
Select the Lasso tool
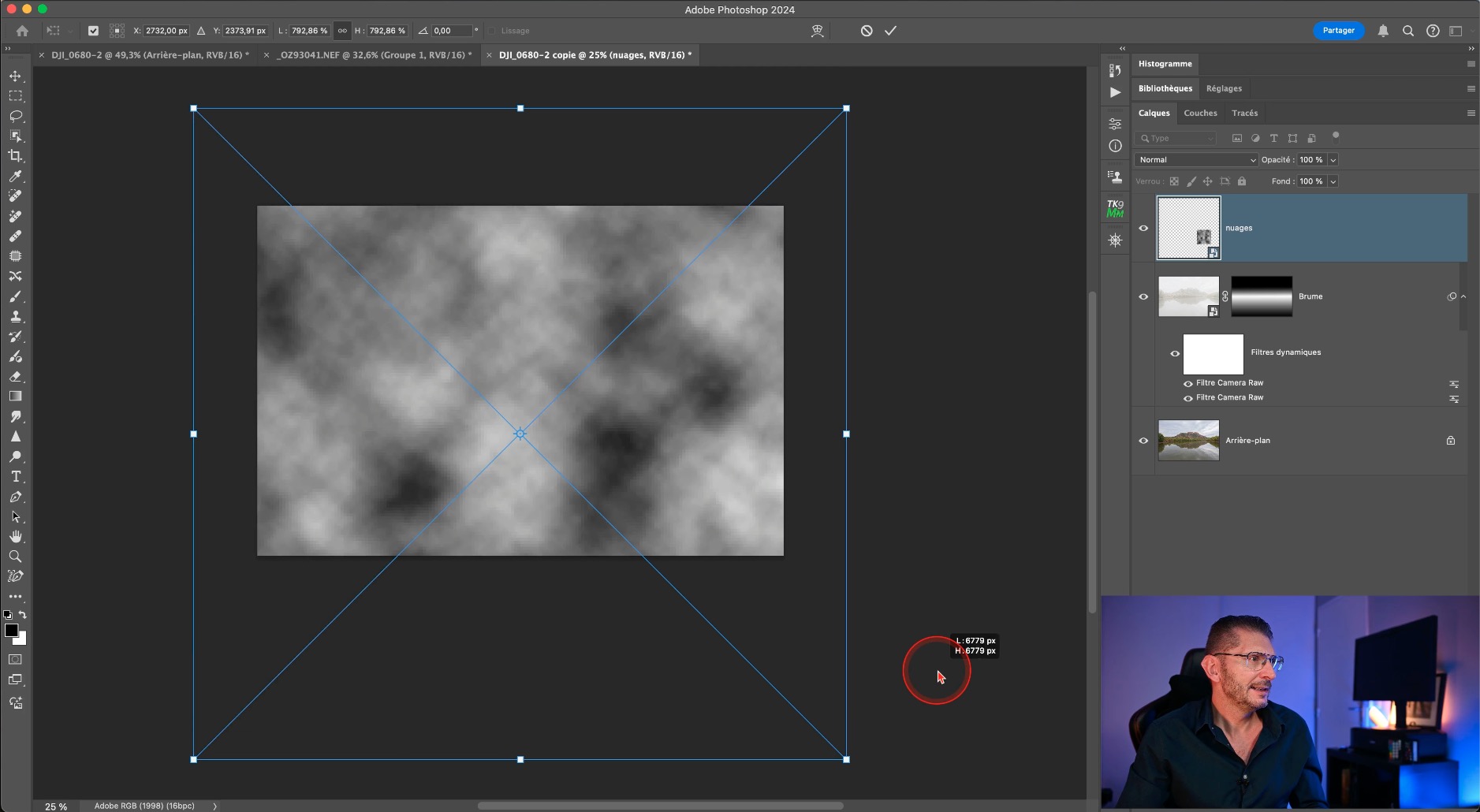pyautogui.click(x=15, y=116)
